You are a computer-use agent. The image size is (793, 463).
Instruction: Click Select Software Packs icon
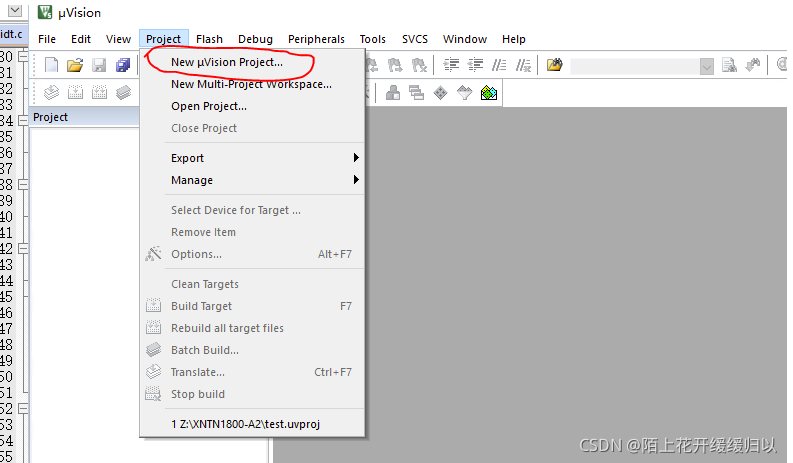point(464,93)
